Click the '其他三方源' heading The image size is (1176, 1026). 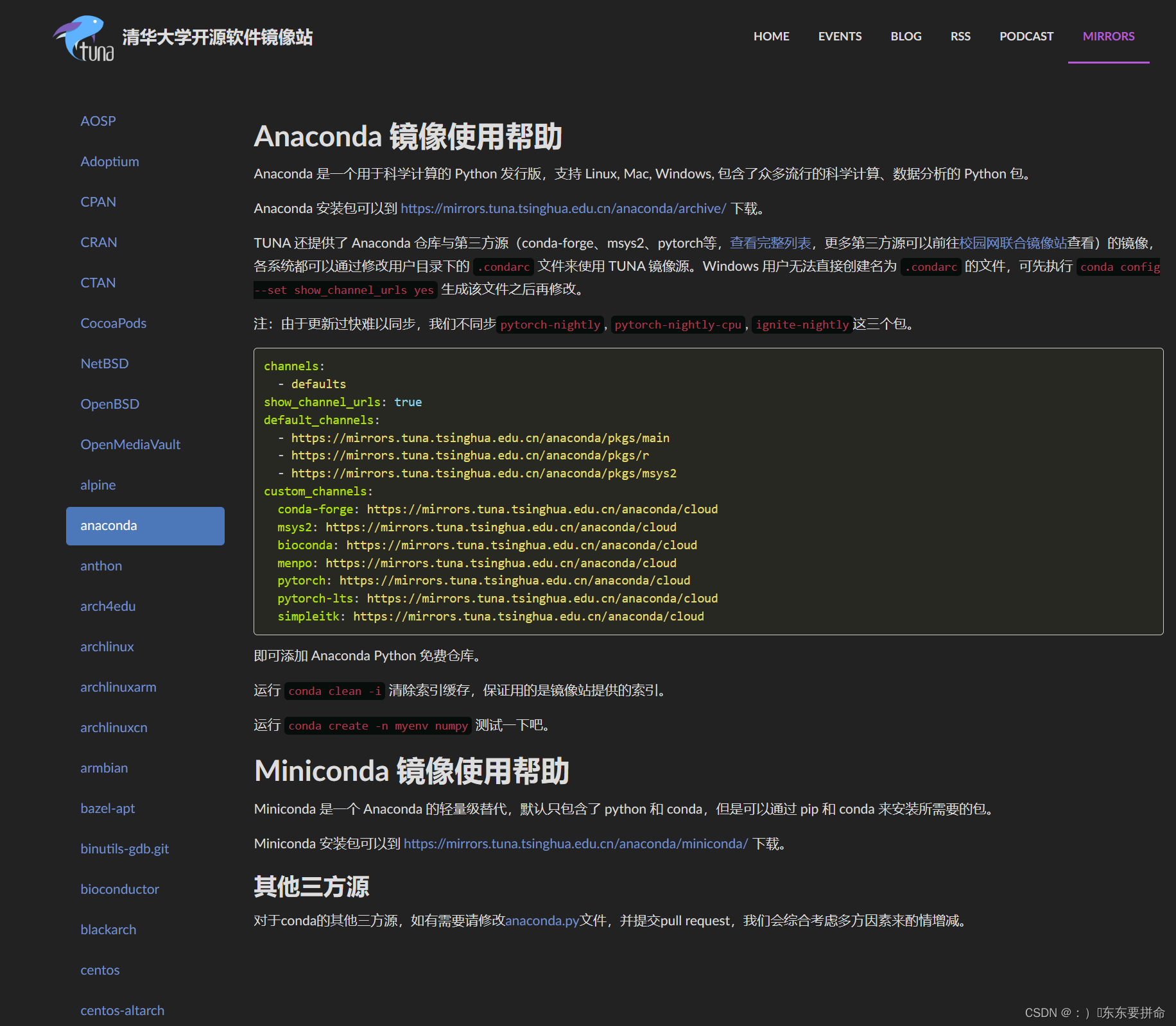(311, 887)
